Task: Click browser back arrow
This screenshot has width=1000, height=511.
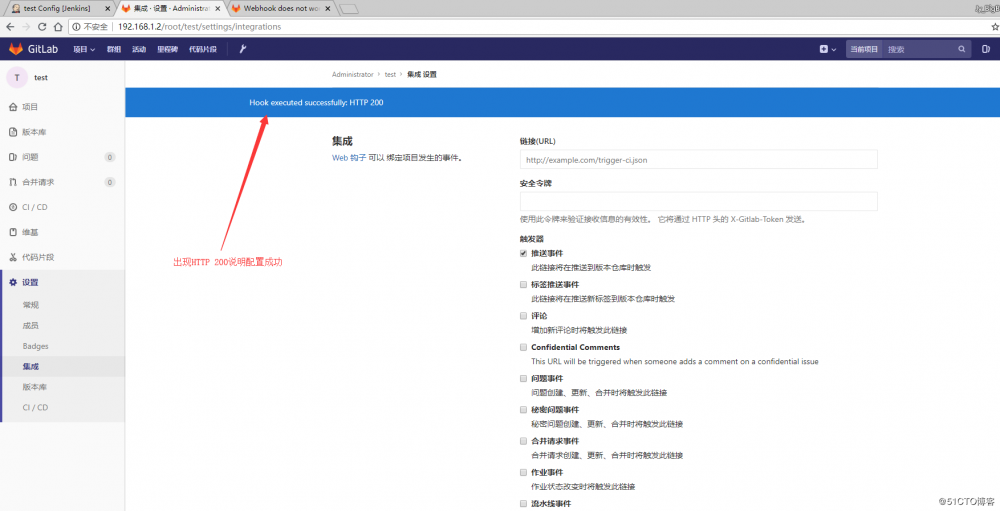Action: (x=10, y=27)
